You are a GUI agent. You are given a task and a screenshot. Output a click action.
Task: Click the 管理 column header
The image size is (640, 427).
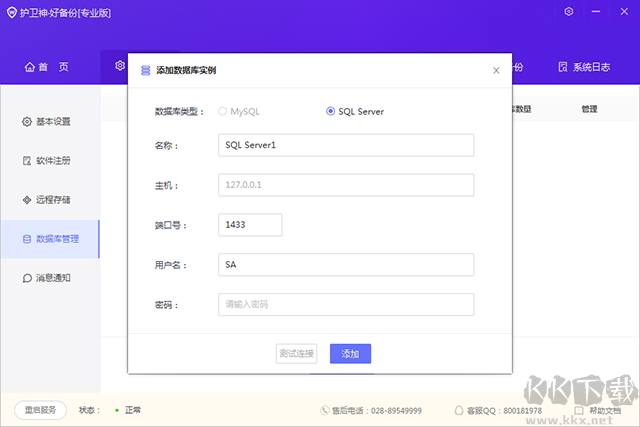point(589,109)
